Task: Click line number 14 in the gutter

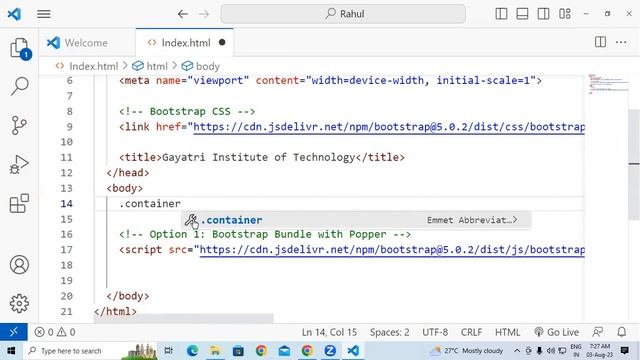Action: pos(67,204)
